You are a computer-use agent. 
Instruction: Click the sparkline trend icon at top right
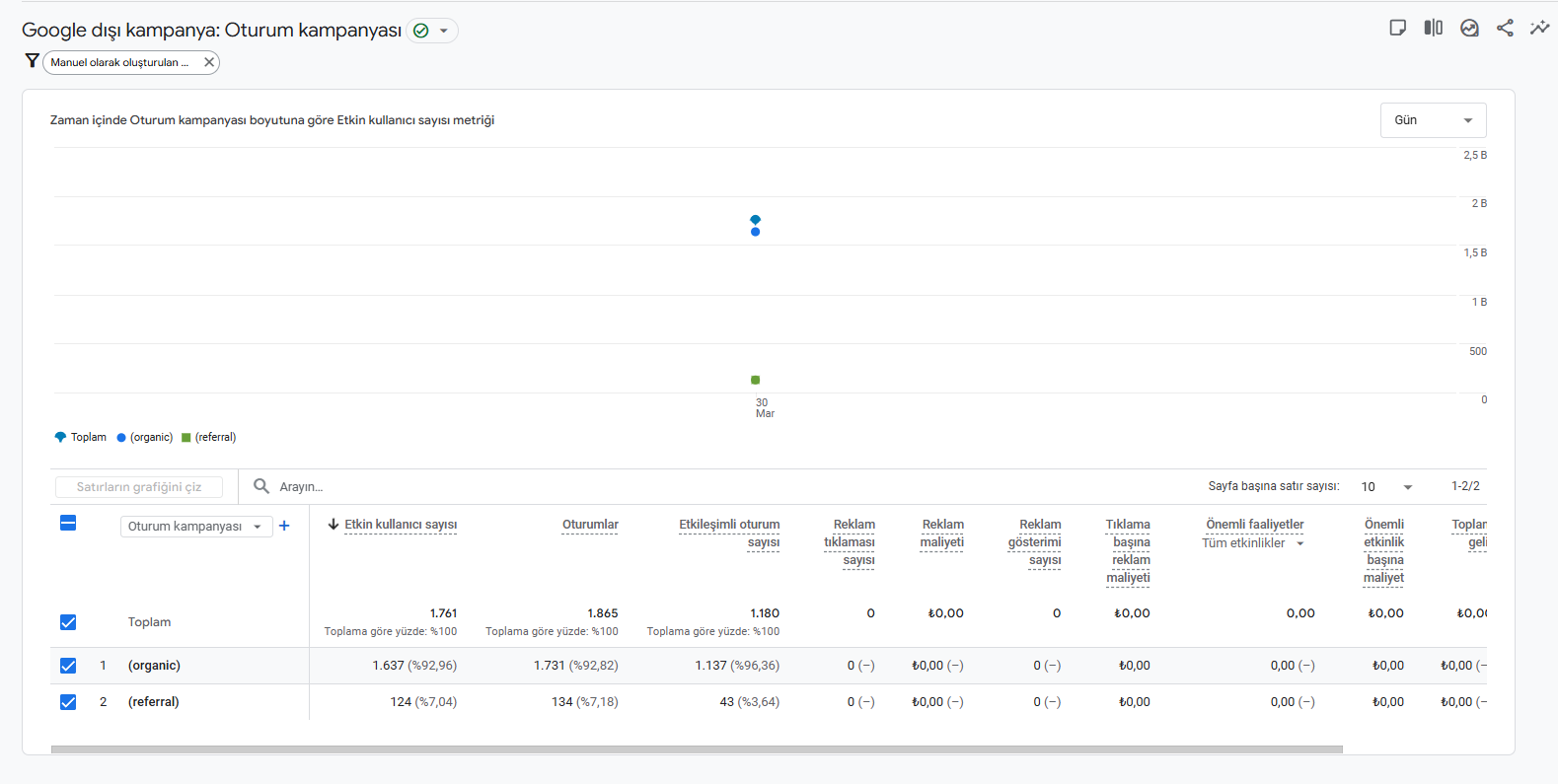1539,28
